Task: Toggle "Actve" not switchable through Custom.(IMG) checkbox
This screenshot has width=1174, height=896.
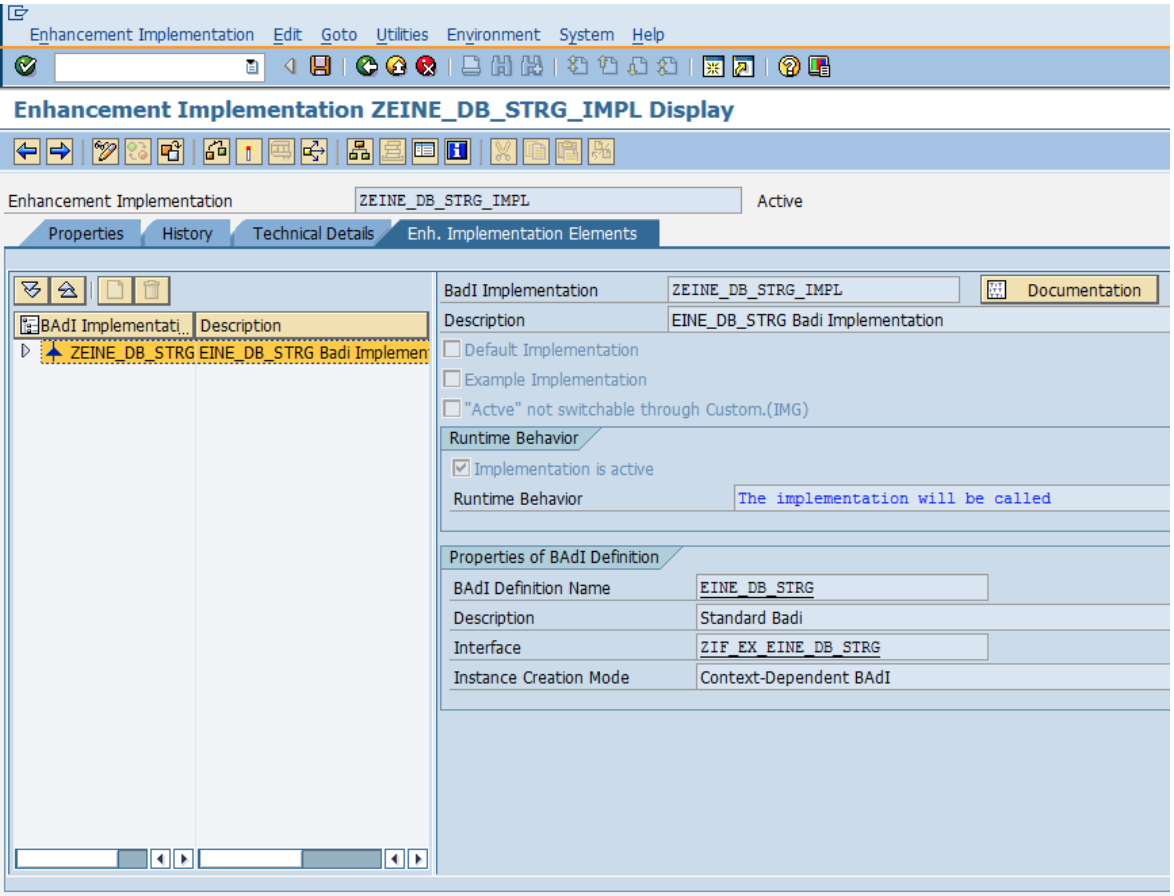Action: coord(452,409)
